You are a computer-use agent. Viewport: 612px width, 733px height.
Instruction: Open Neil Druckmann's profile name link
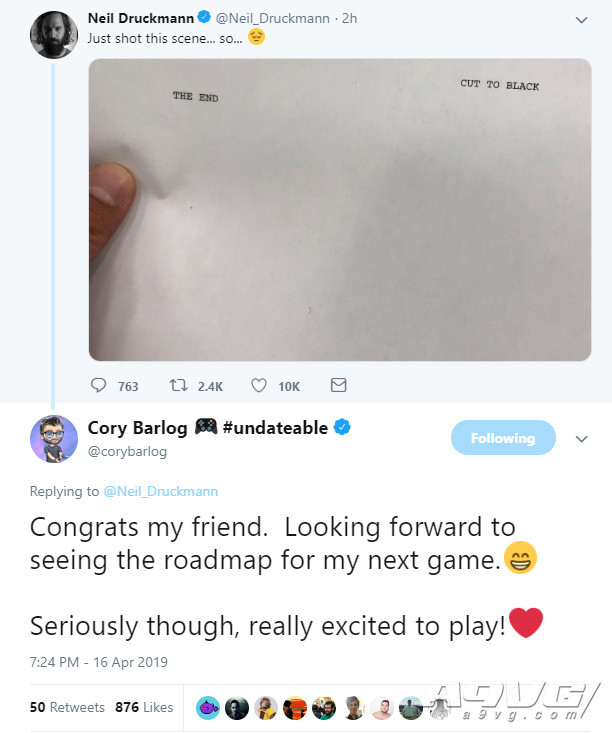tap(140, 18)
